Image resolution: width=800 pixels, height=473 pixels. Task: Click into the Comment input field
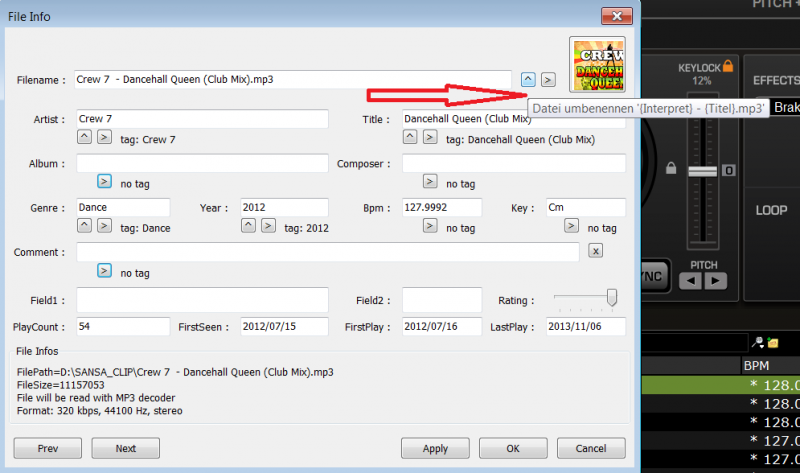pyautogui.click(x=328, y=252)
